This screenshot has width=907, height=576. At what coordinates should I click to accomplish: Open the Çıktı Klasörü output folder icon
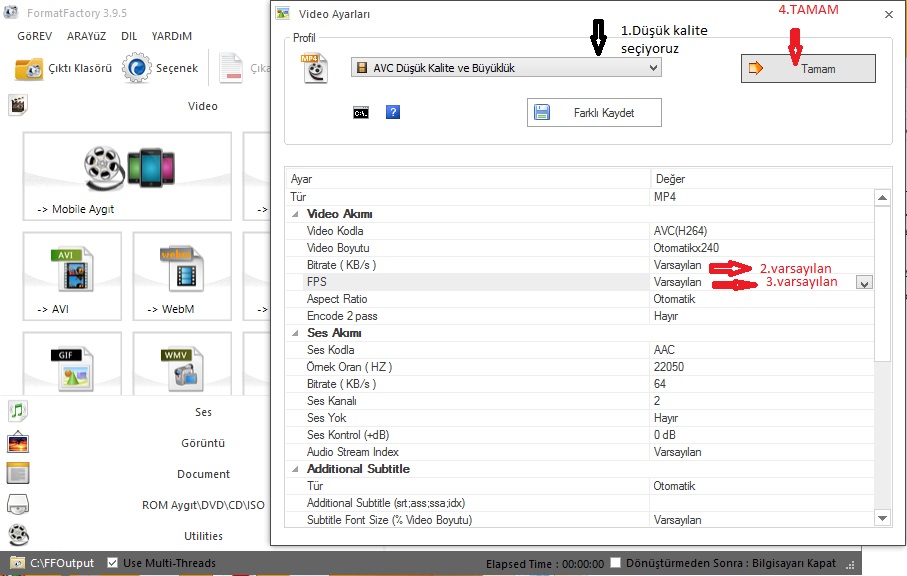point(28,68)
